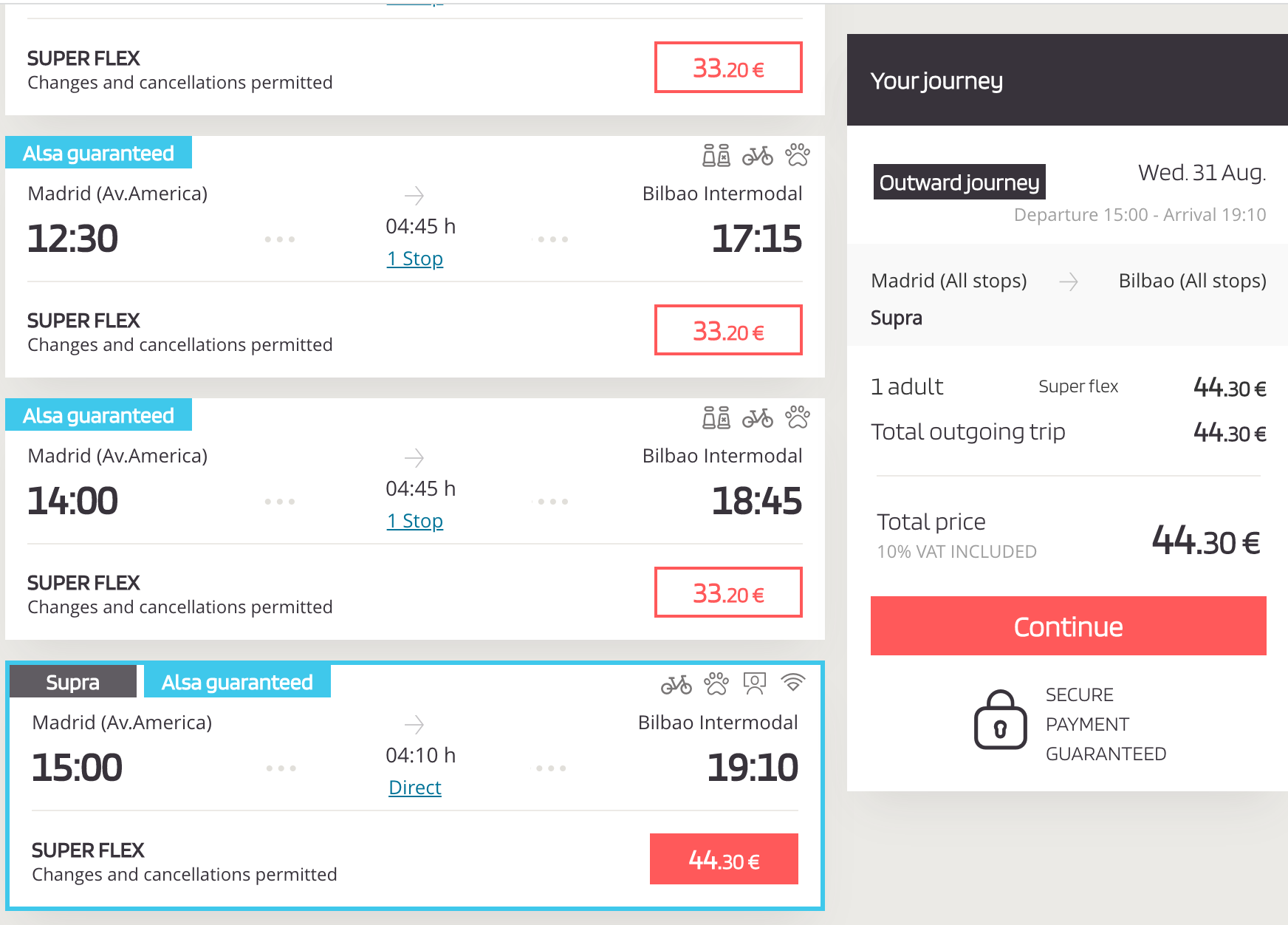Click the seats icon on the 12:30 trip
Viewport: 1288px width, 925px height.
(716, 155)
